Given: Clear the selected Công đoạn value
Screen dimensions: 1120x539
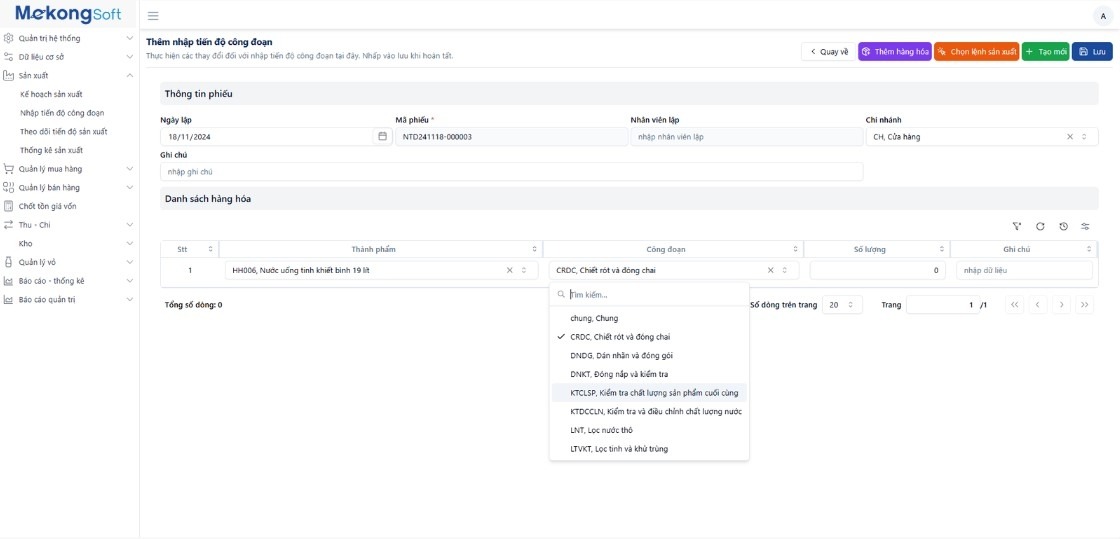Looking at the screenshot, I should pos(770,270).
